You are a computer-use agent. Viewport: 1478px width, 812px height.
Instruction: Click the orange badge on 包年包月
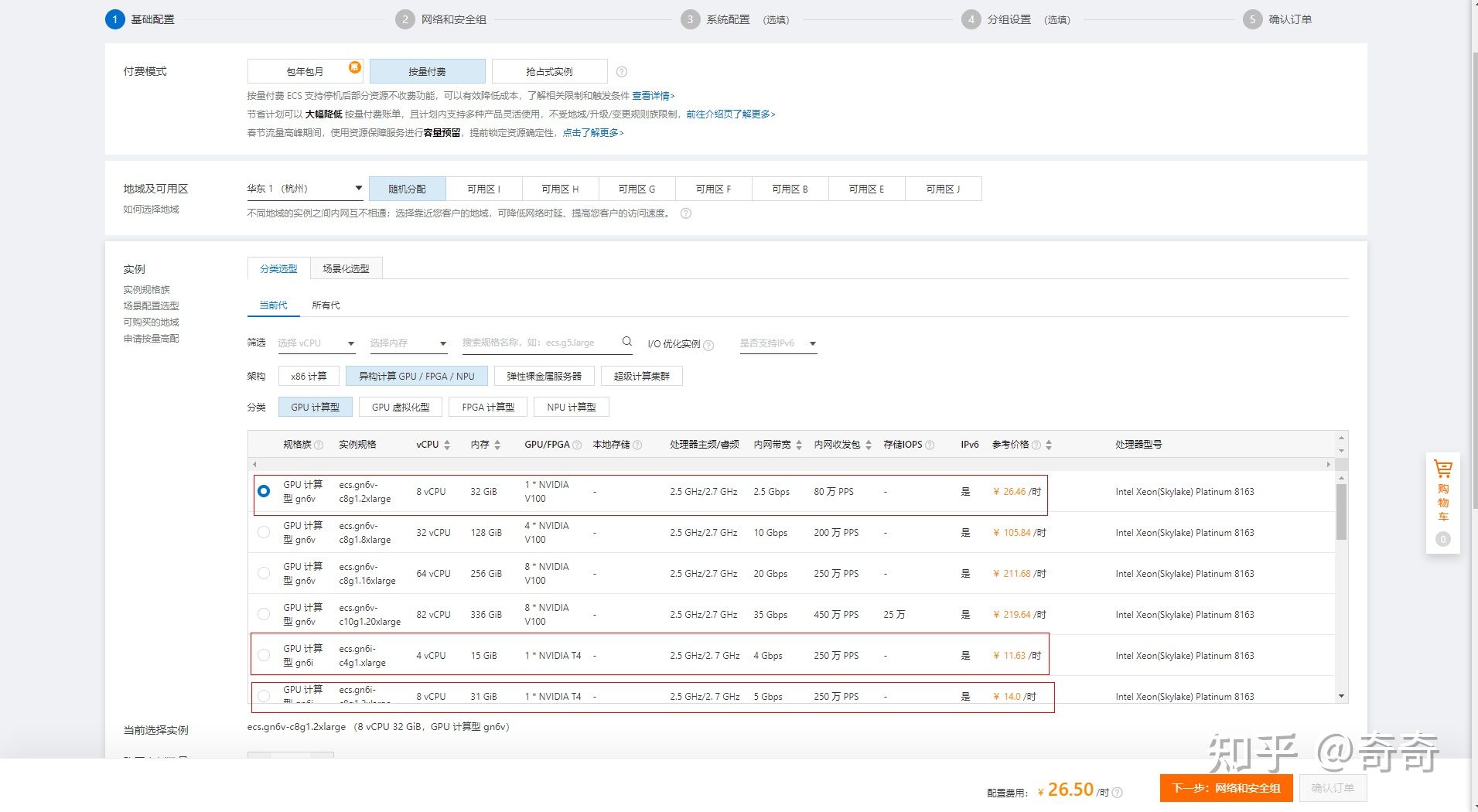coord(354,67)
